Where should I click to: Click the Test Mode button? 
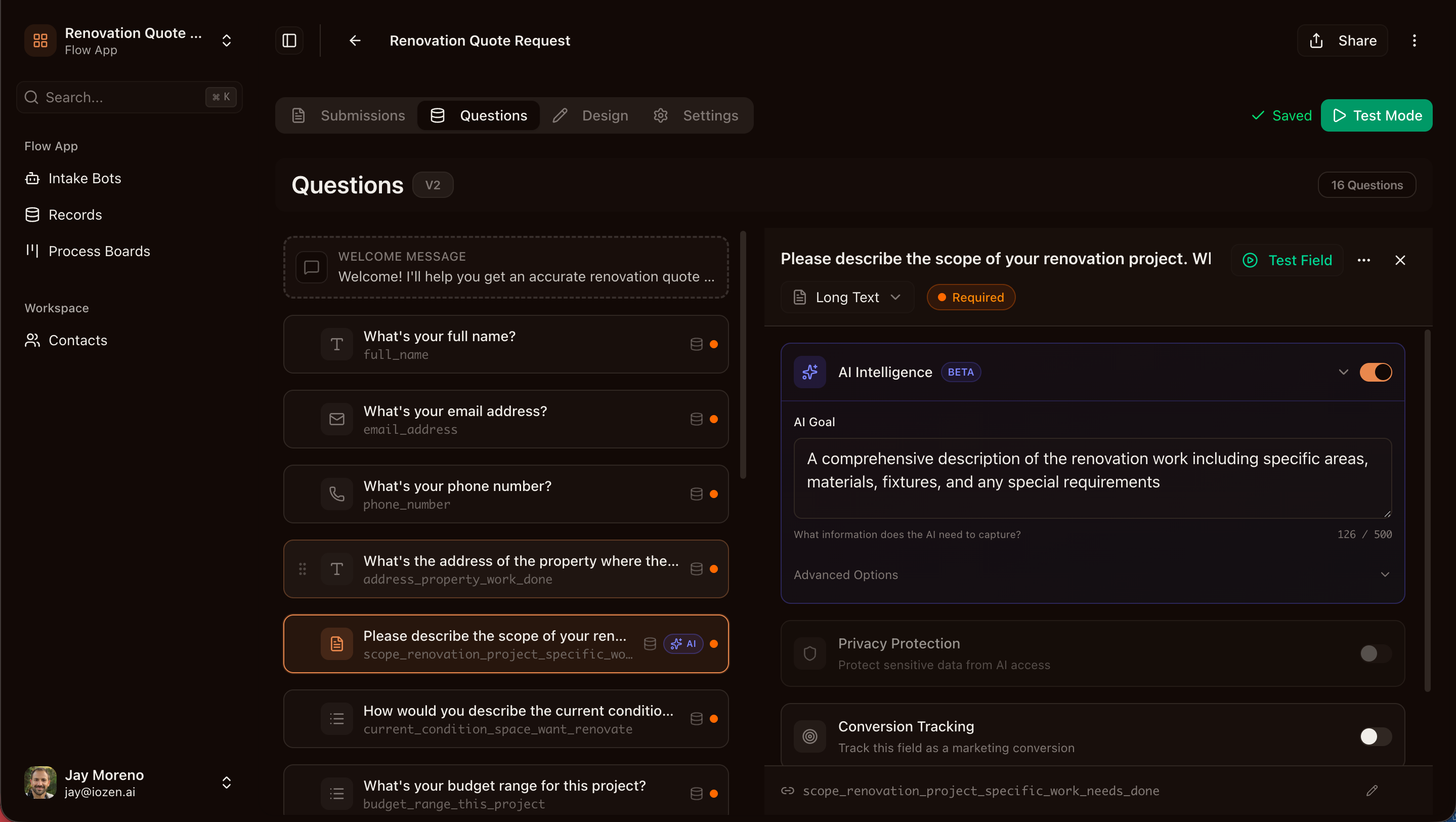click(x=1376, y=115)
